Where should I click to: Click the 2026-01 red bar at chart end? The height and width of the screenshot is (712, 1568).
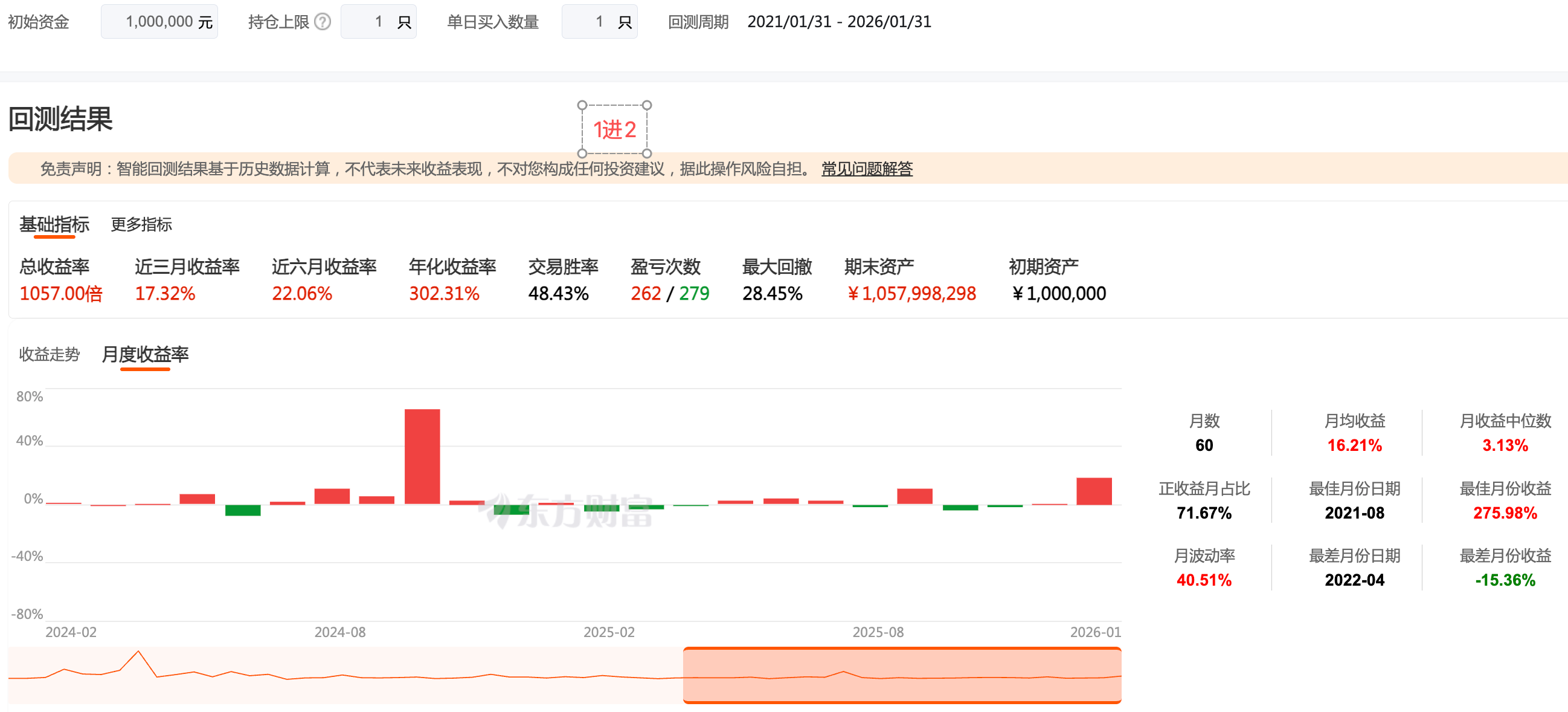coord(1093,491)
